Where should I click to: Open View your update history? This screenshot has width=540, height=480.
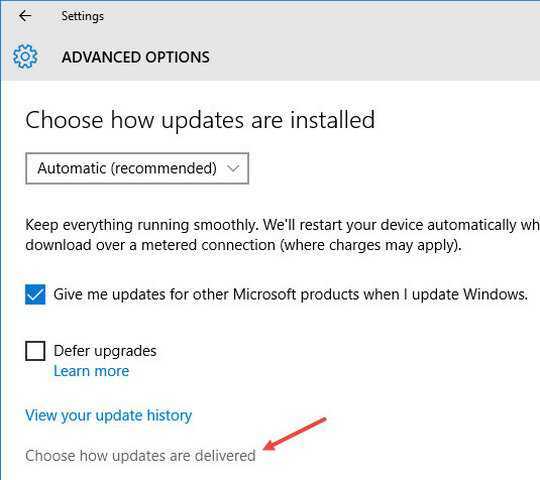coord(108,416)
